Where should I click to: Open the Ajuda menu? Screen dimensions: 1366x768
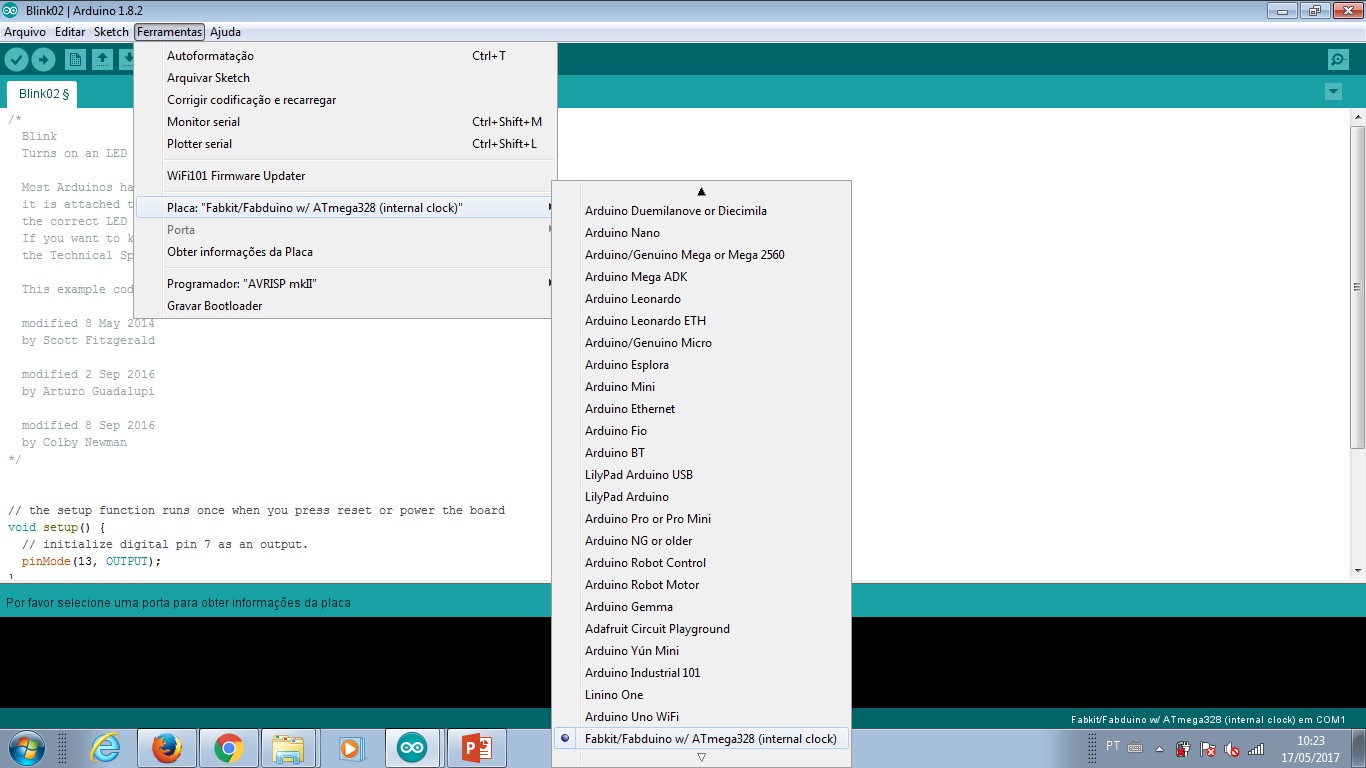coord(225,32)
